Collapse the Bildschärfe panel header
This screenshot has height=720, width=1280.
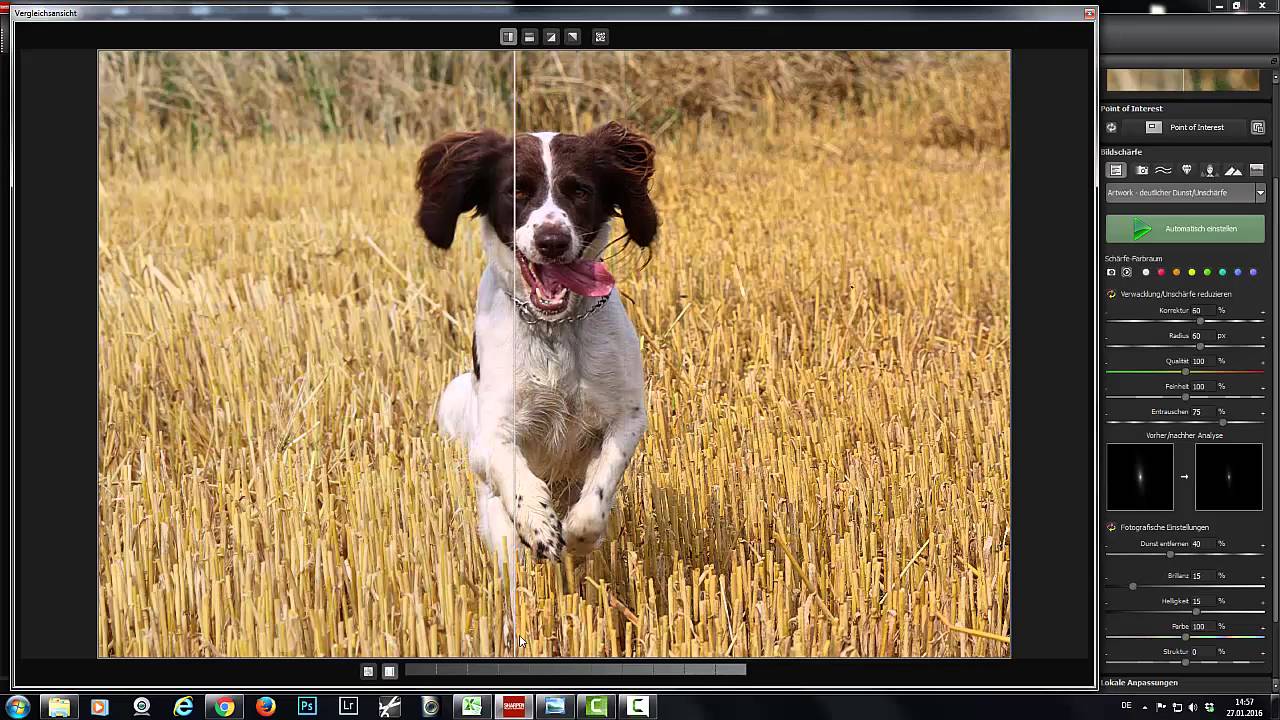click(1121, 152)
